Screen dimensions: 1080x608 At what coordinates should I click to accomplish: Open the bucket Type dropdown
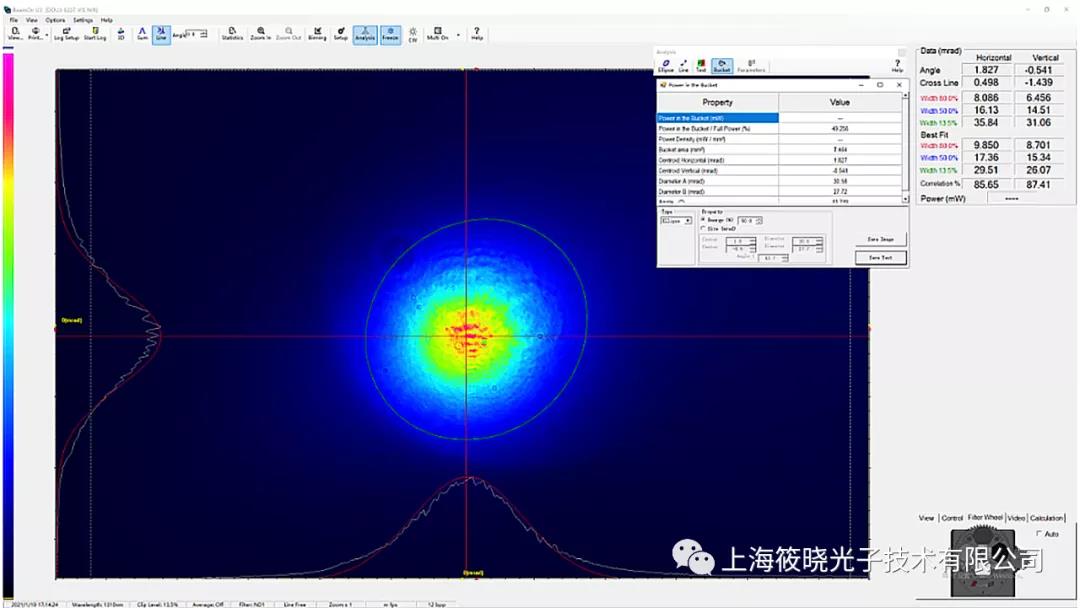pos(676,220)
